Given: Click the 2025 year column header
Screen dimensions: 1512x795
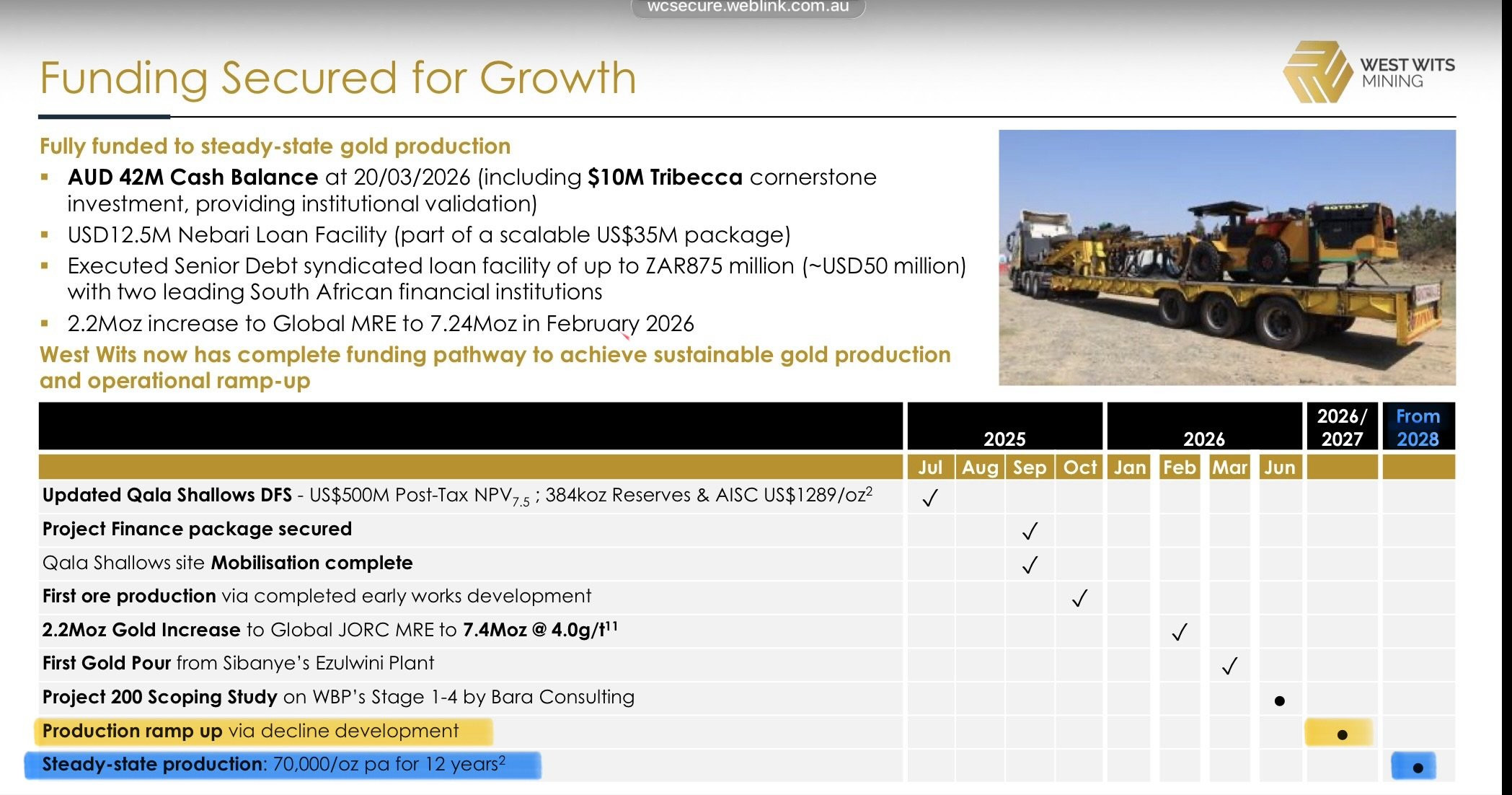Looking at the screenshot, I should [1004, 426].
